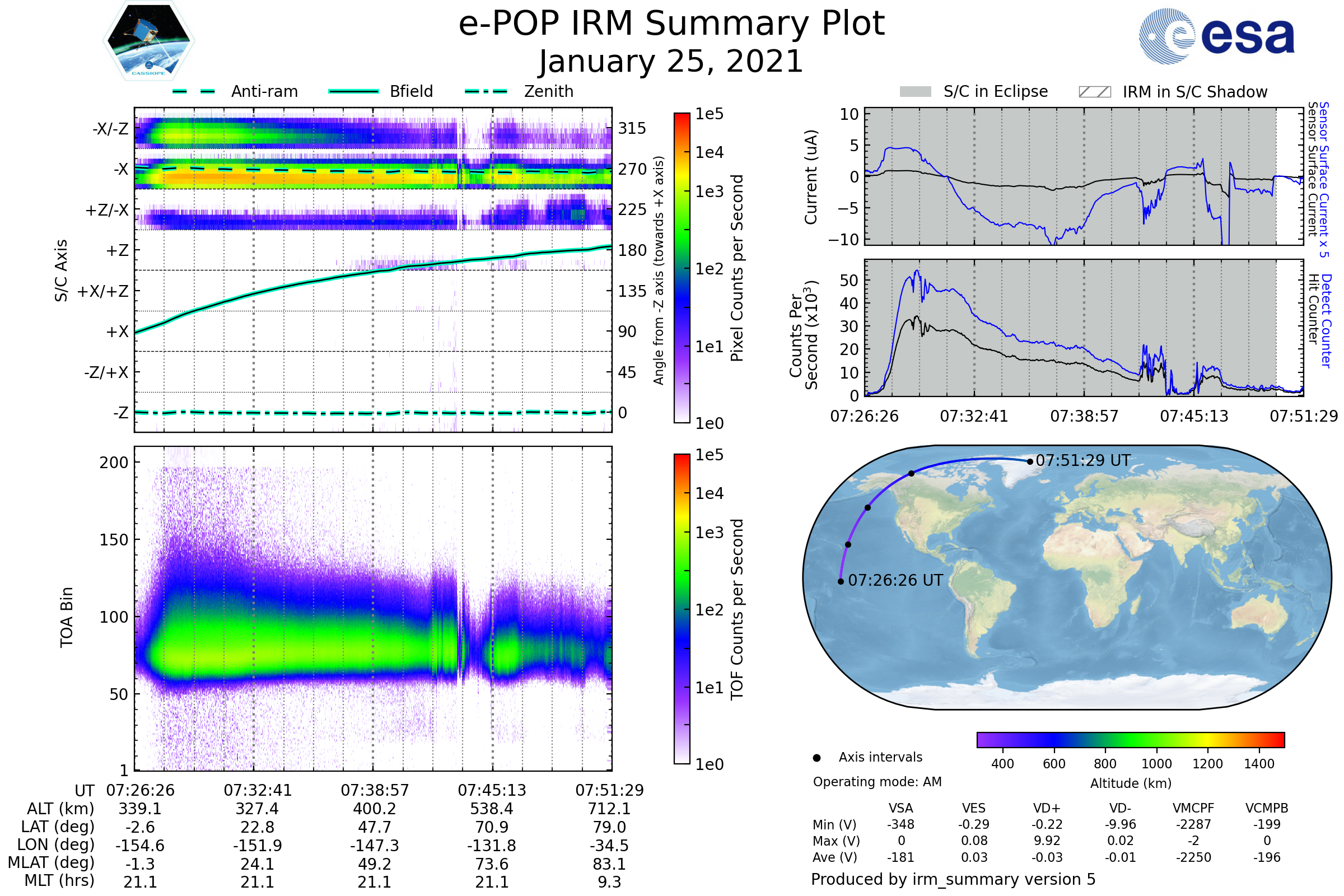The image size is (1344, 896).
Task: Click the 07:26:26 UT orbit start dot
Action: point(841,582)
